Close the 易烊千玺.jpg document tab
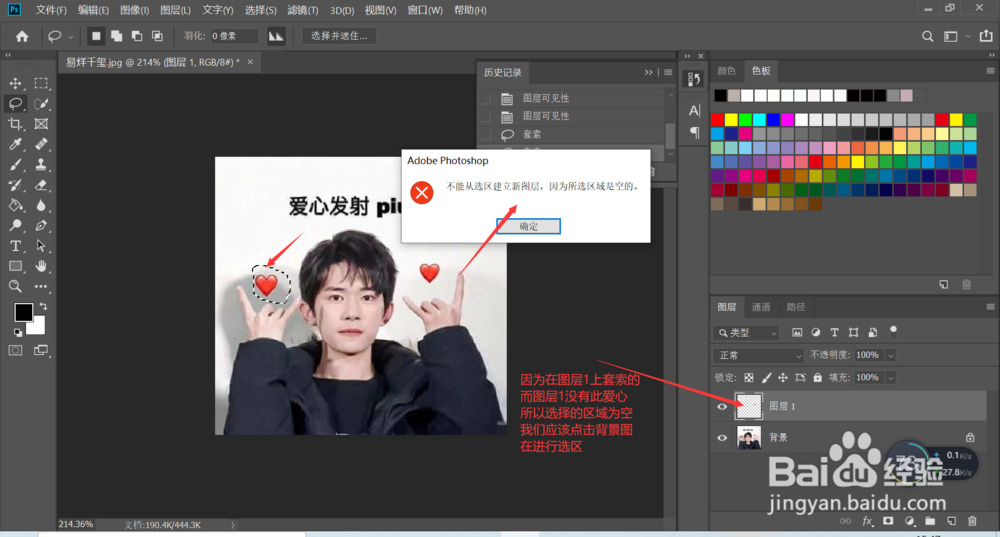1000x537 pixels. click(250, 62)
